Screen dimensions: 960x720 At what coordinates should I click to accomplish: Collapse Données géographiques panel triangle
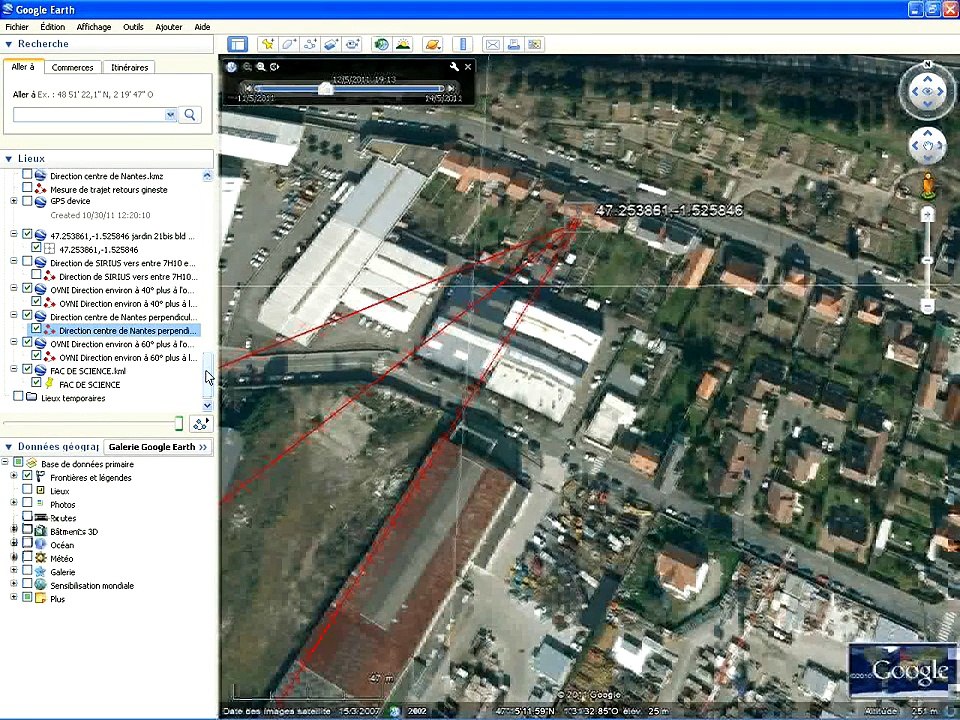9,447
